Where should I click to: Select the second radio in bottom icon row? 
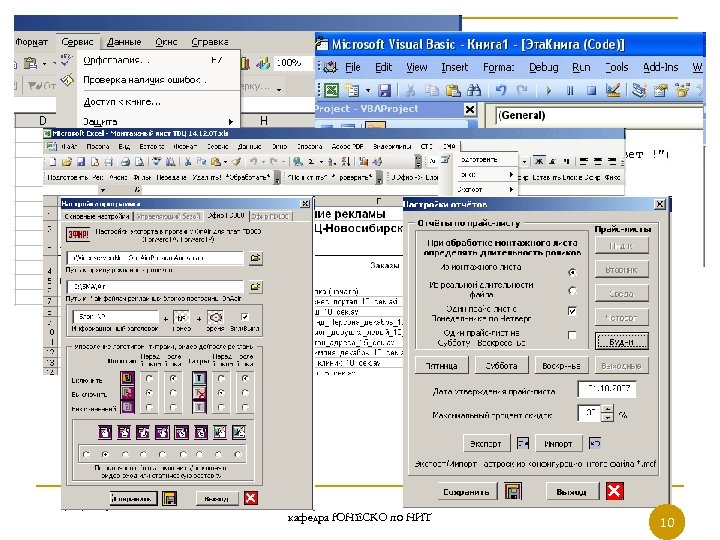click(x=106, y=454)
